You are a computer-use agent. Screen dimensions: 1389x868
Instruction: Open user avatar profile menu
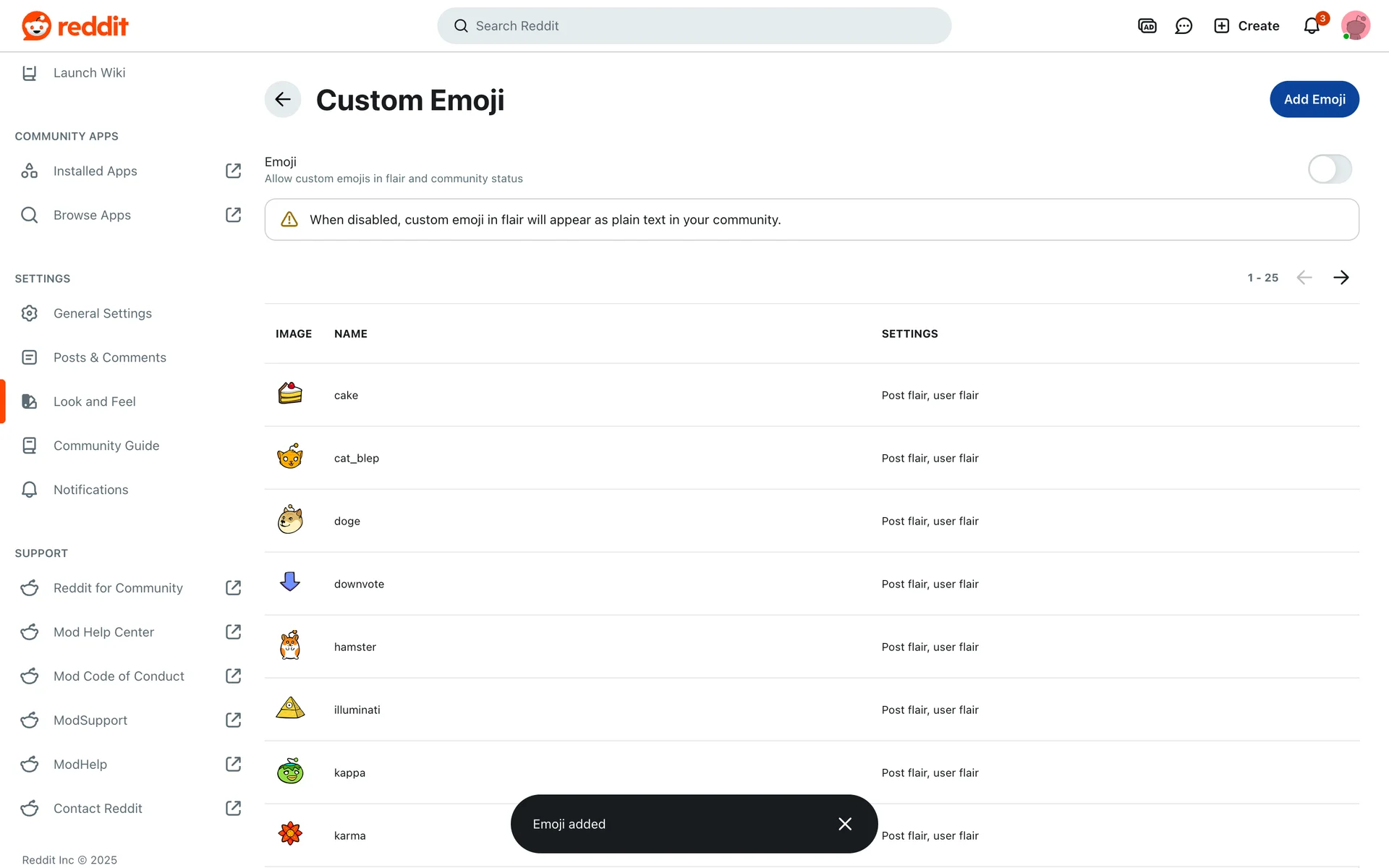(1355, 26)
